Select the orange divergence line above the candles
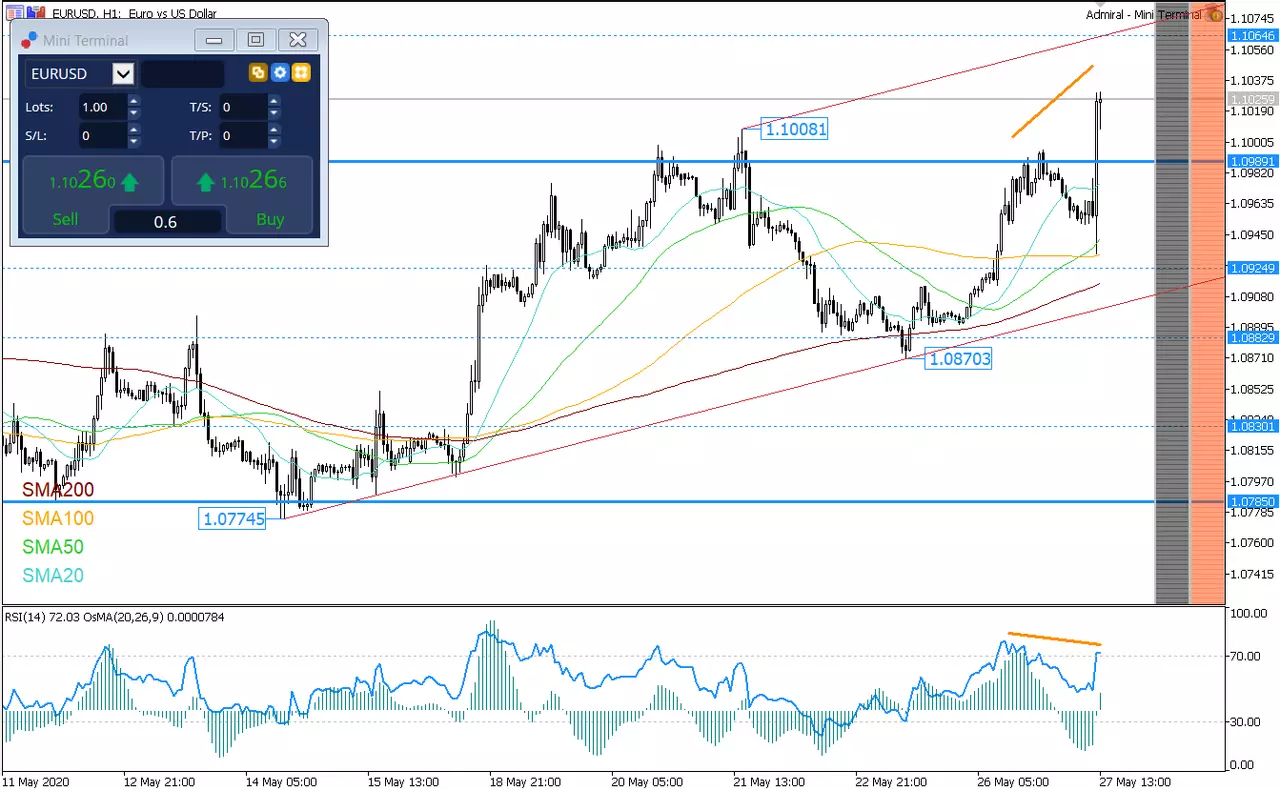 pos(1052,101)
